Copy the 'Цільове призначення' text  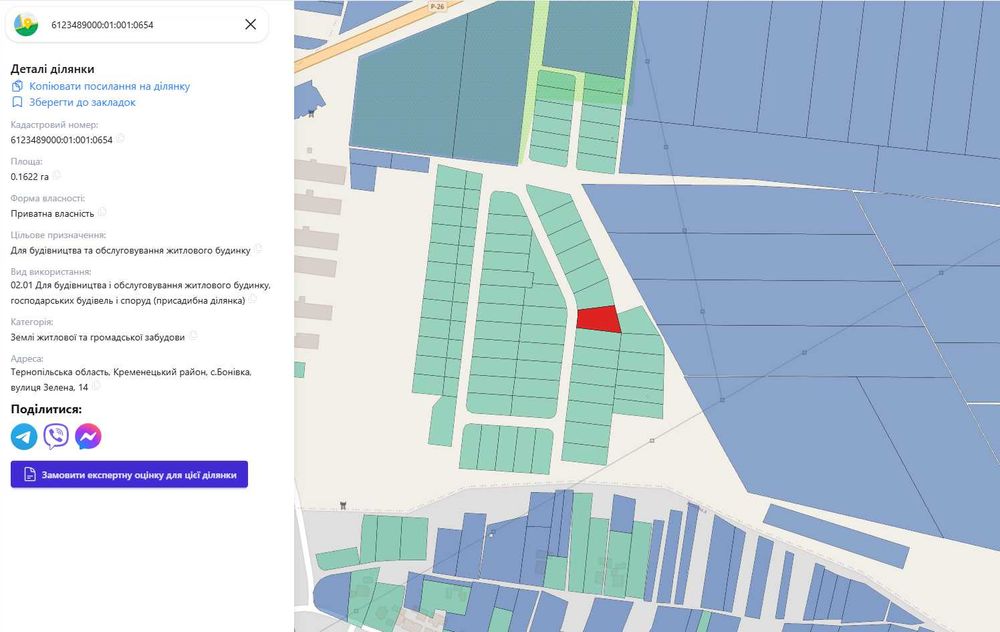[258, 248]
